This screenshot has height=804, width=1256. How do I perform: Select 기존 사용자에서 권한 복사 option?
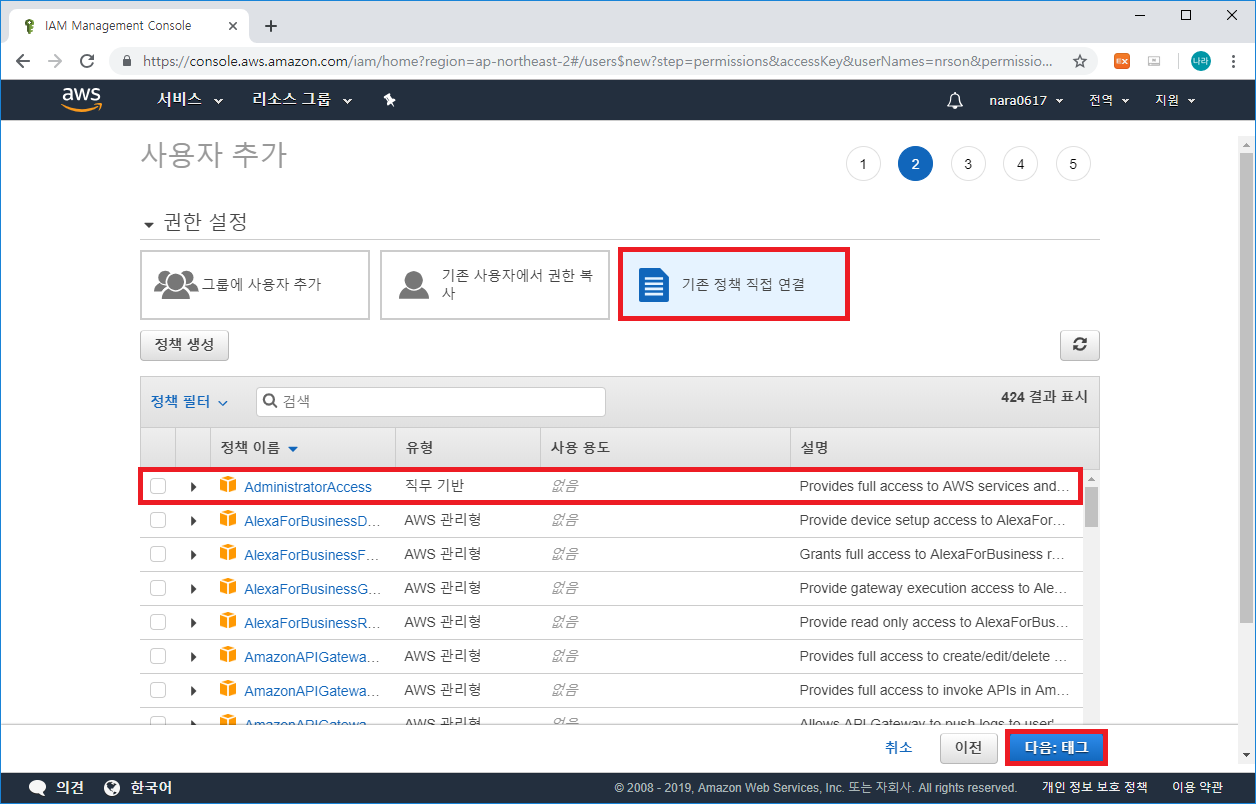pos(495,284)
